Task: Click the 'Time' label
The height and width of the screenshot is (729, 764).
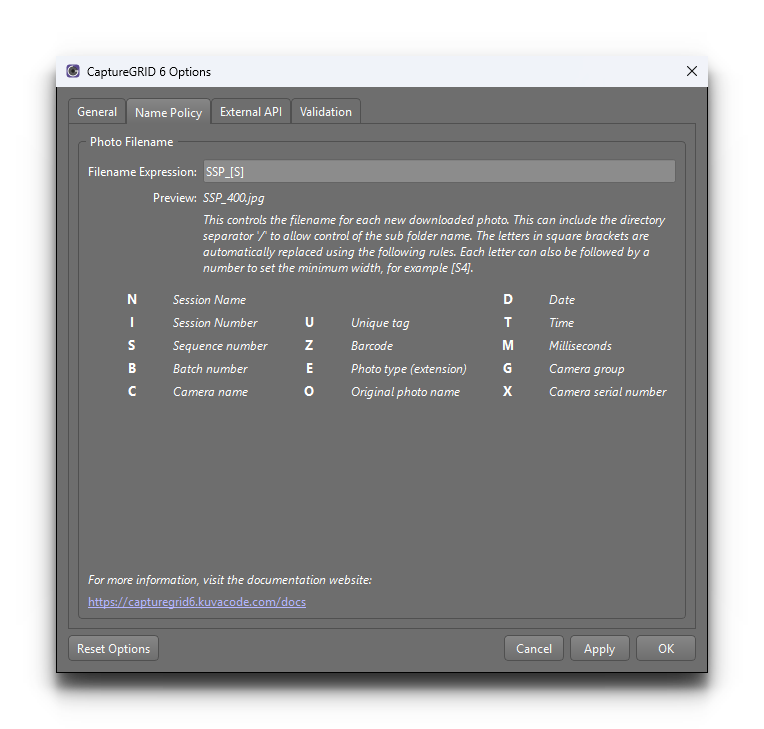Action: click(561, 323)
